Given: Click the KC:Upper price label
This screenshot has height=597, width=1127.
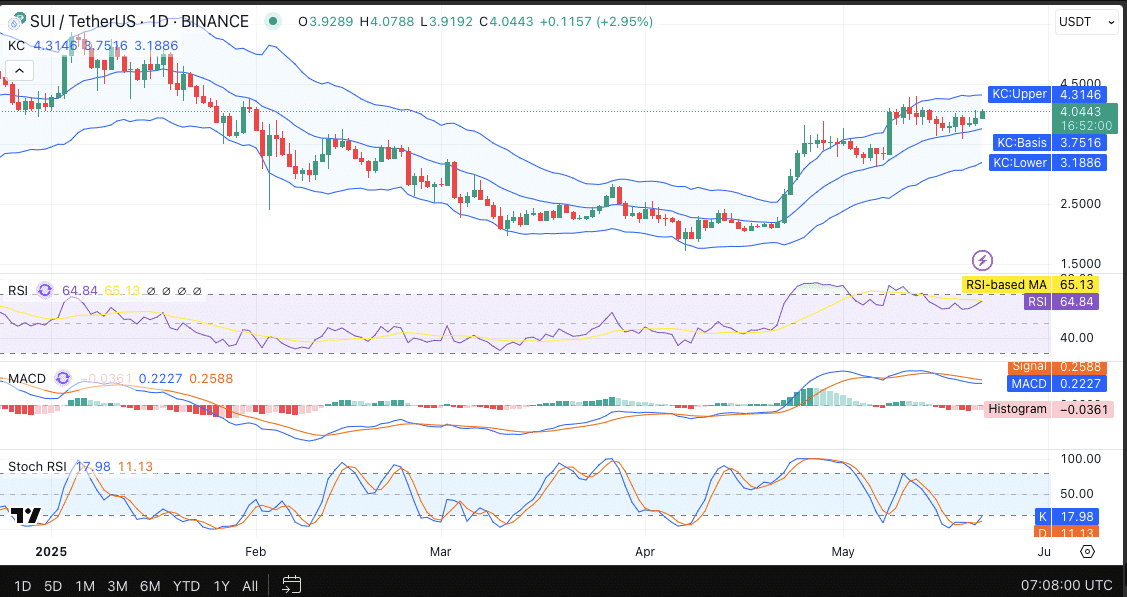Looking at the screenshot, I should [1019, 94].
